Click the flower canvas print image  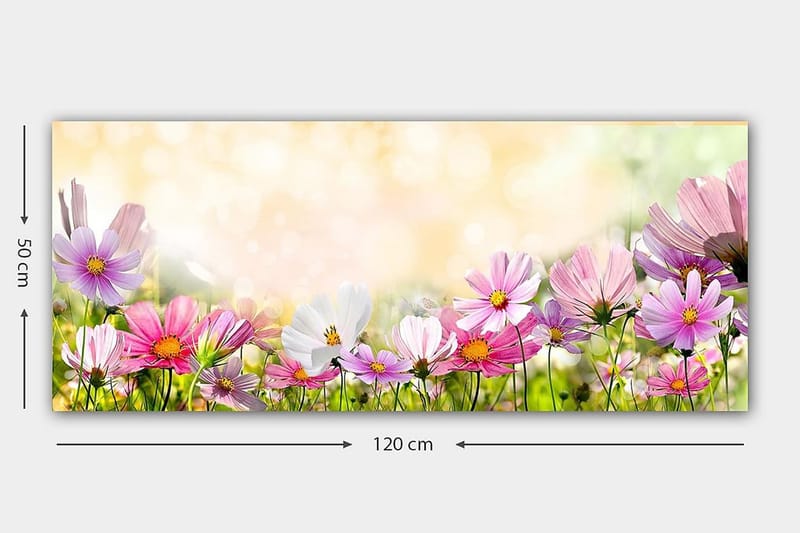point(400,266)
